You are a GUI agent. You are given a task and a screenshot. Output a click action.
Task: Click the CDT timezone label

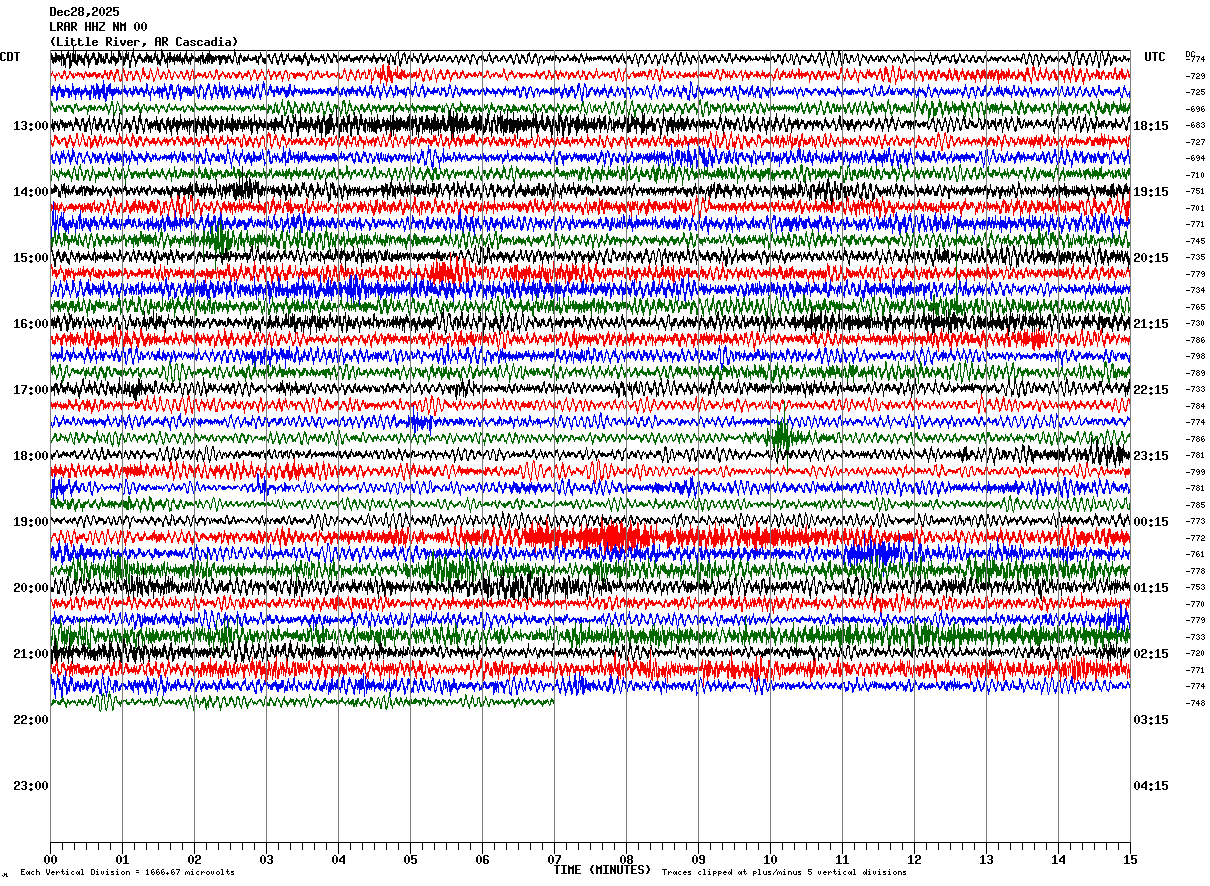click(x=10, y=57)
